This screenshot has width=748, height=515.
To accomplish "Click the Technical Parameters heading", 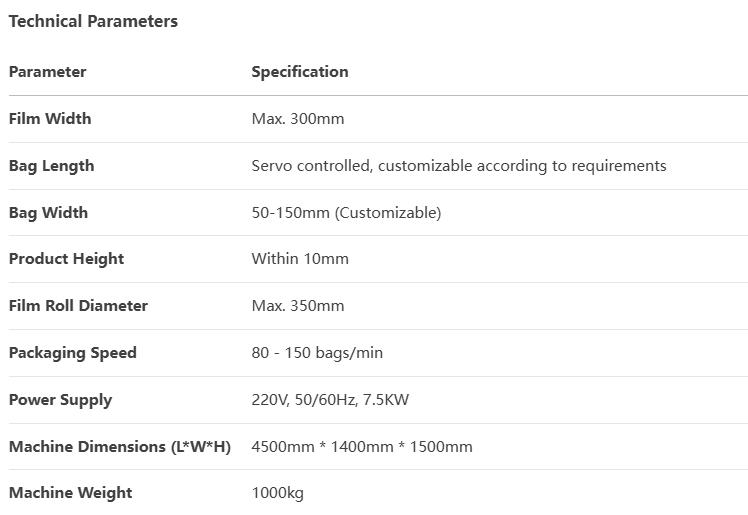I will pyautogui.click(x=93, y=21).
